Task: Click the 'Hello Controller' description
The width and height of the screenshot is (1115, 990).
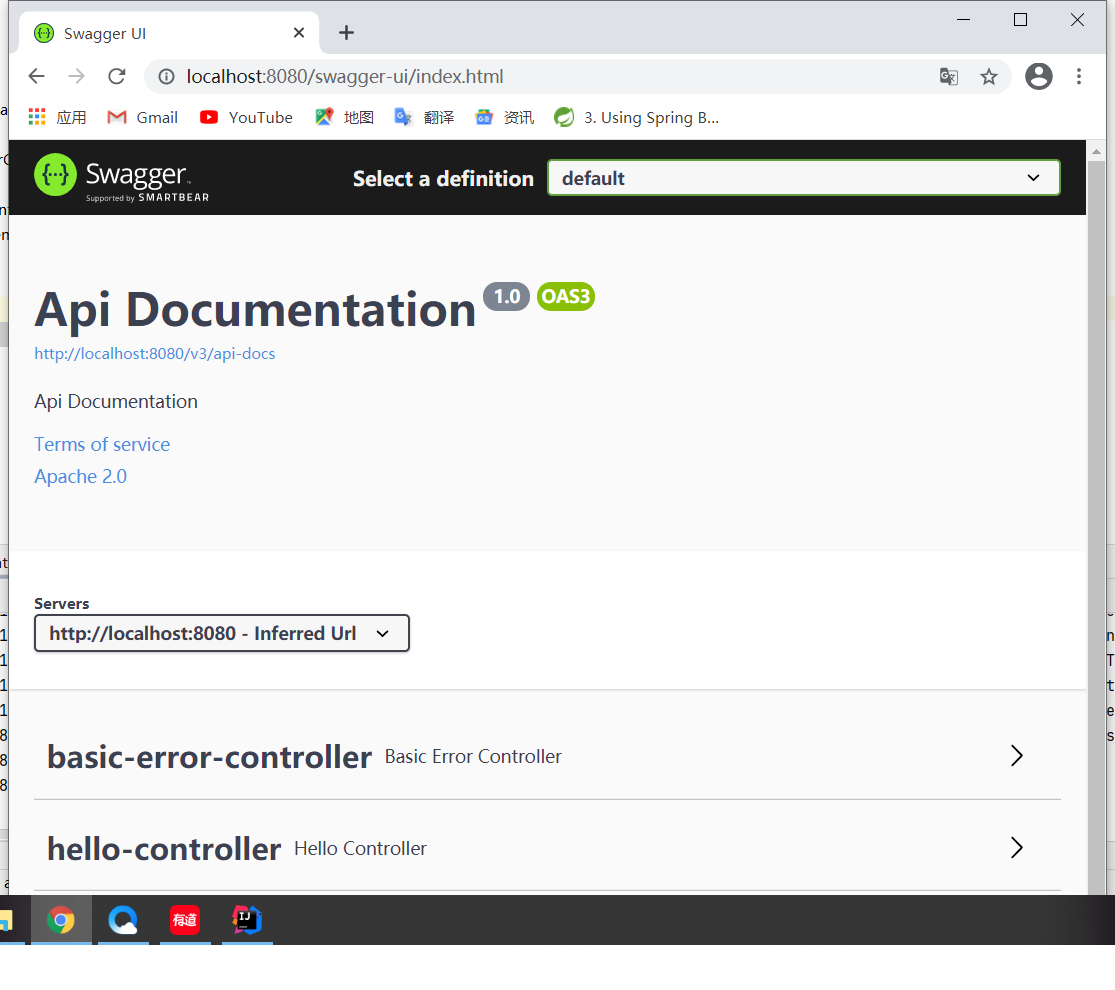Action: tap(361, 848)
